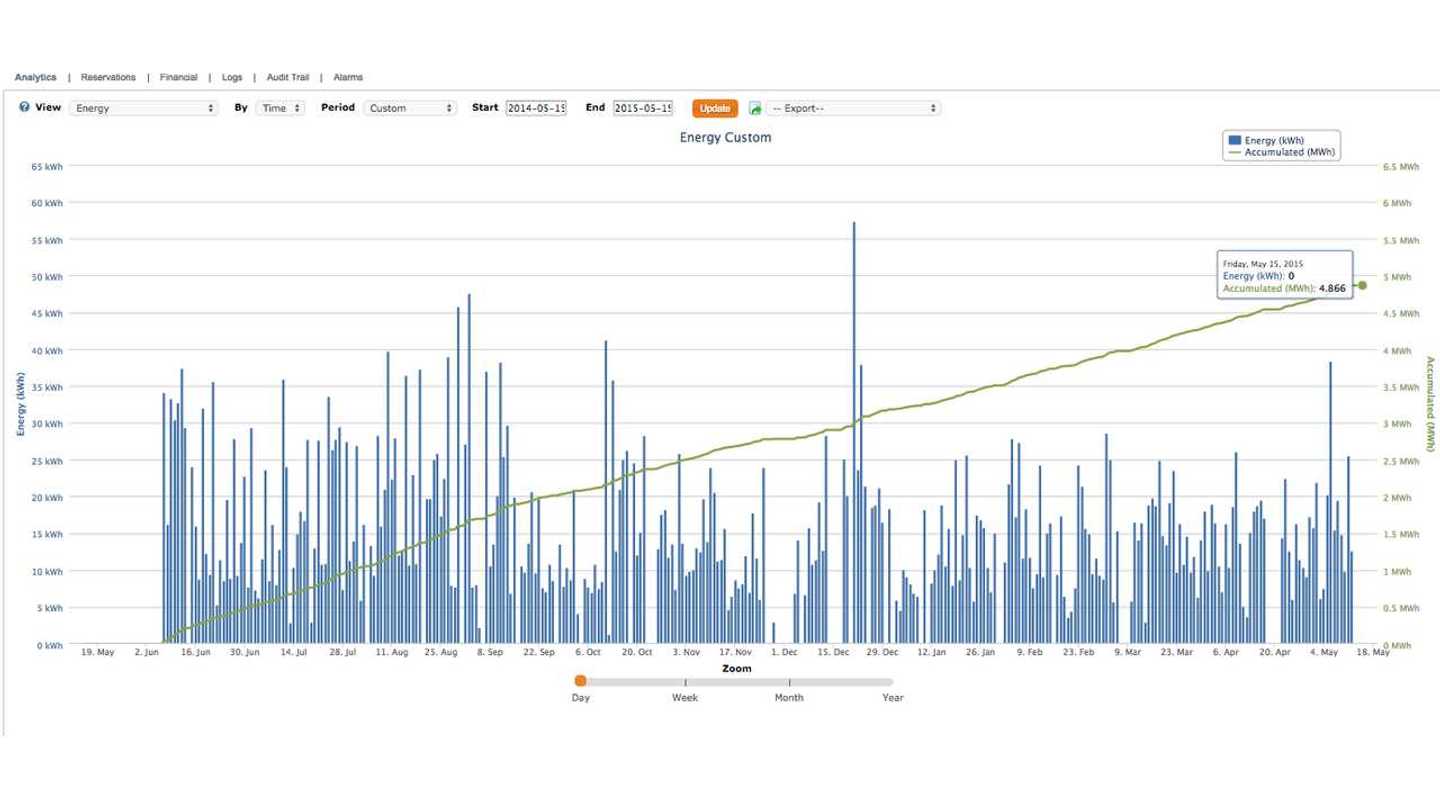Toggle Accumulated (MWh) line in the legend

(x=1282, y=153)
